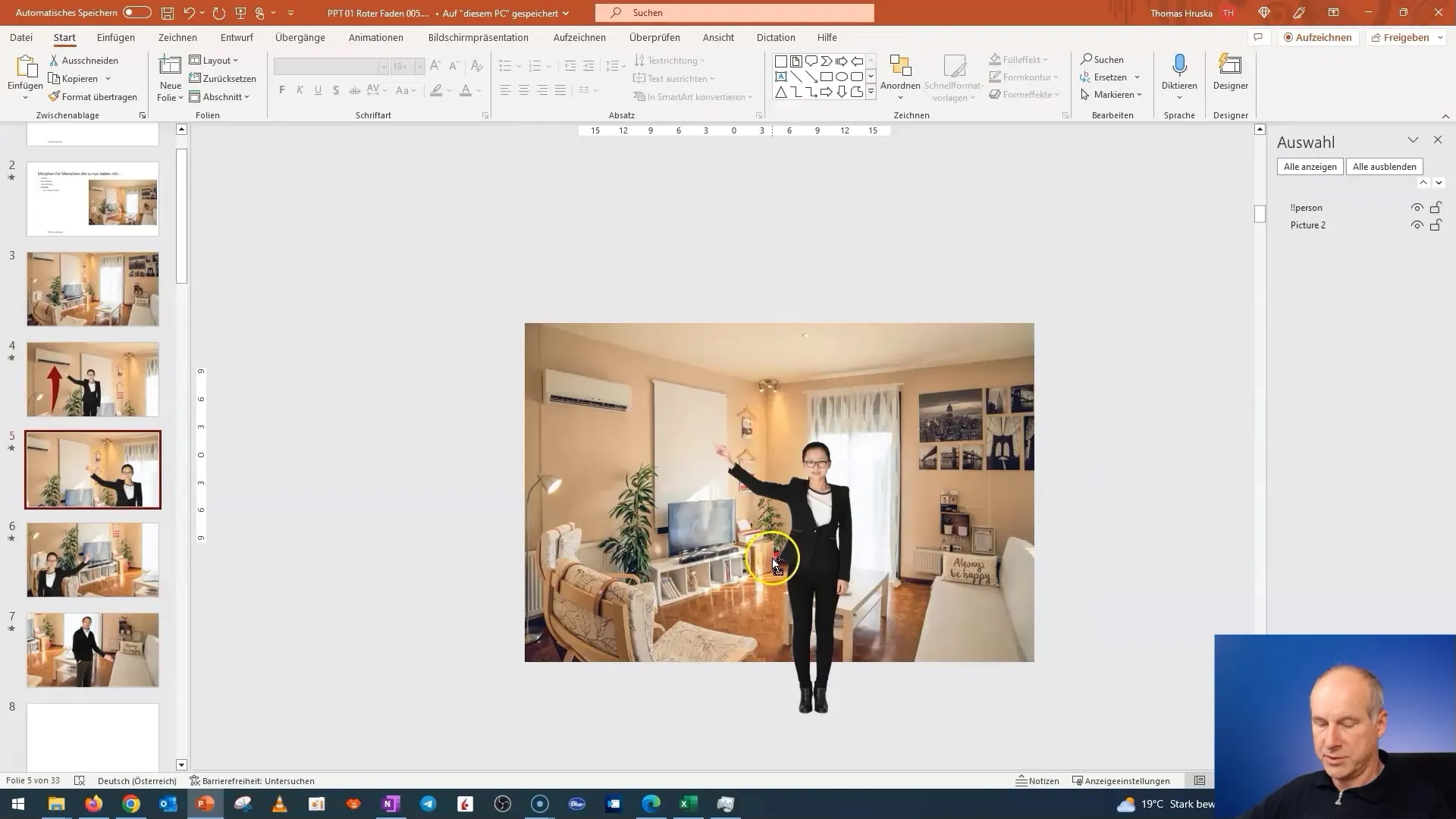Screen dimensions: 1456x819
Task: Click Alle anzeigen button in Auswahl panel
Action: coord(1311,167)
